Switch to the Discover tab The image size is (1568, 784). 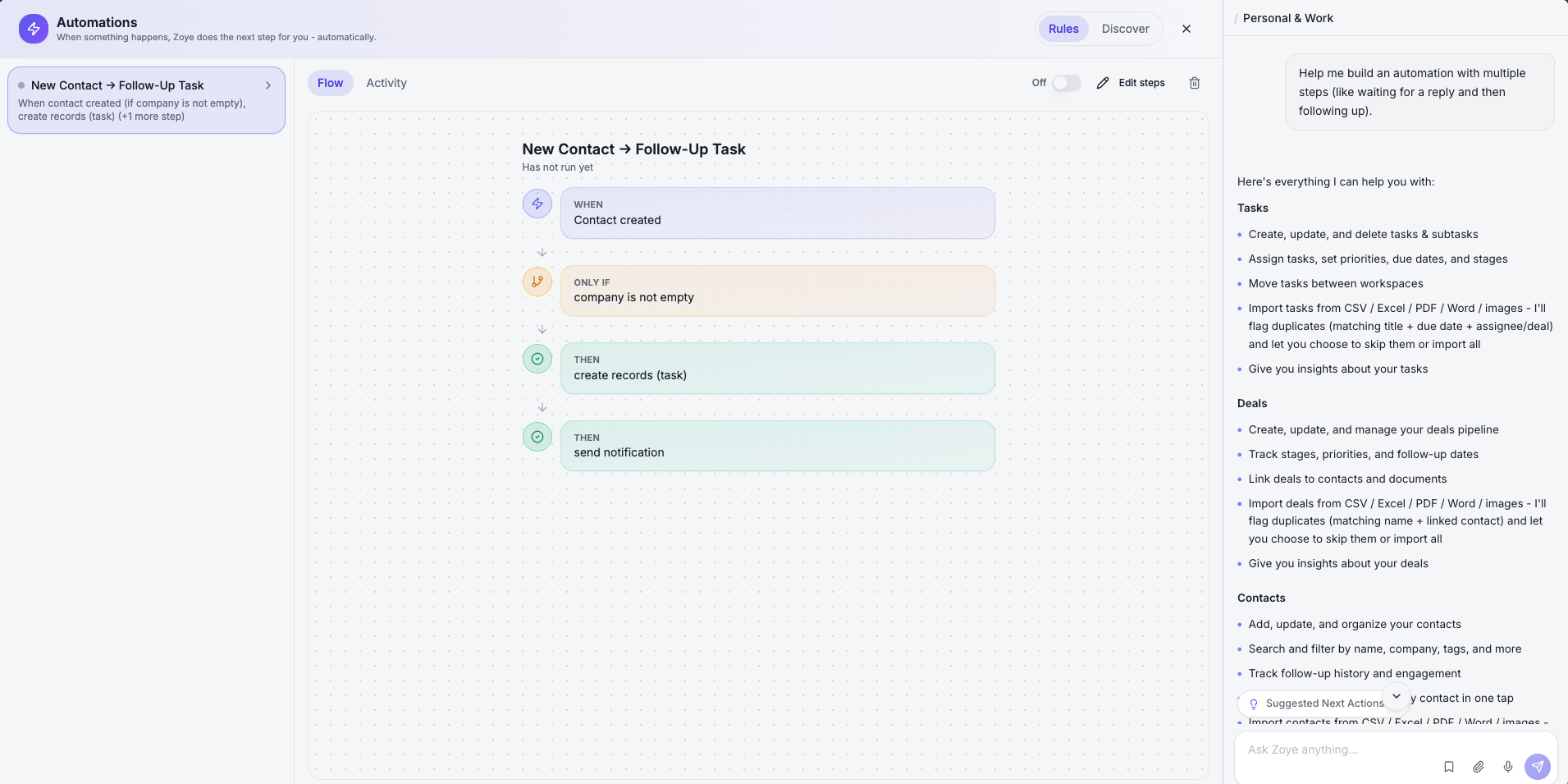point(1125,29)
